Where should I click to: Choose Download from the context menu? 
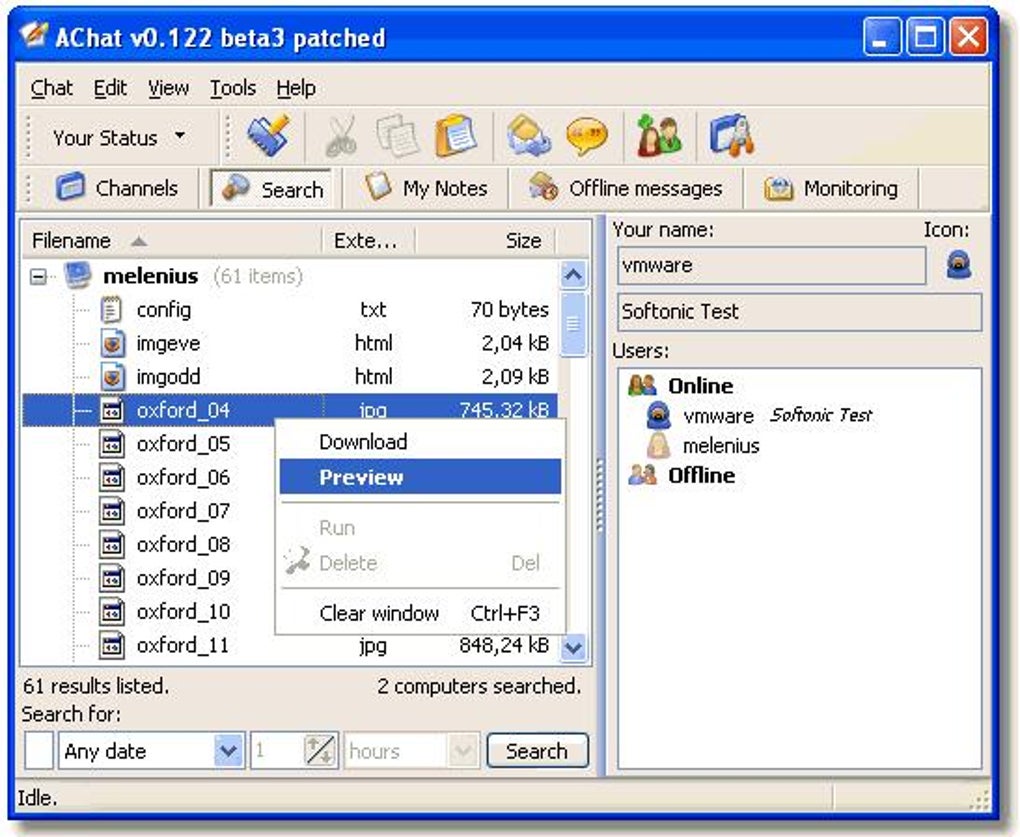click(x=420, y=442)
